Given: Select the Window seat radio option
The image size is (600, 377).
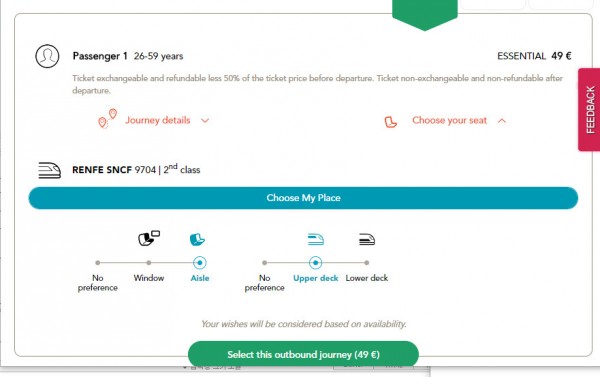Looking at the screenshot, I should click(148, 263).
